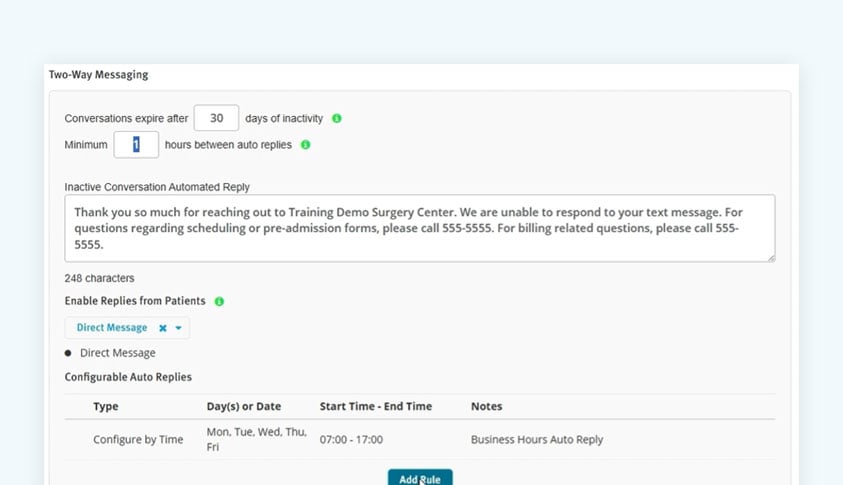Click the days of inactivity field showing 30
The image size is (843, 485).
pyautogui.click(x=216, y=118)
